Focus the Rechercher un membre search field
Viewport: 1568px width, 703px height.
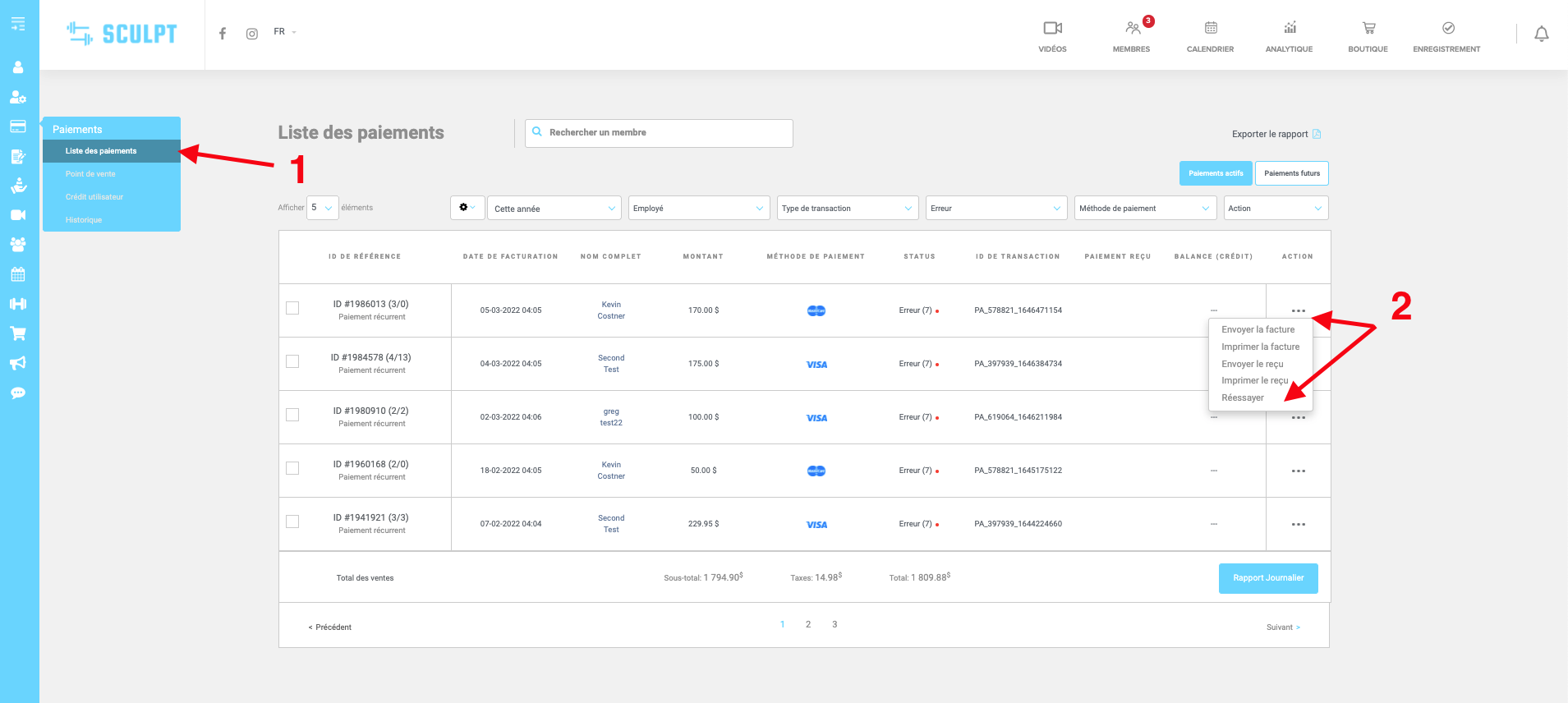[659, 133]
